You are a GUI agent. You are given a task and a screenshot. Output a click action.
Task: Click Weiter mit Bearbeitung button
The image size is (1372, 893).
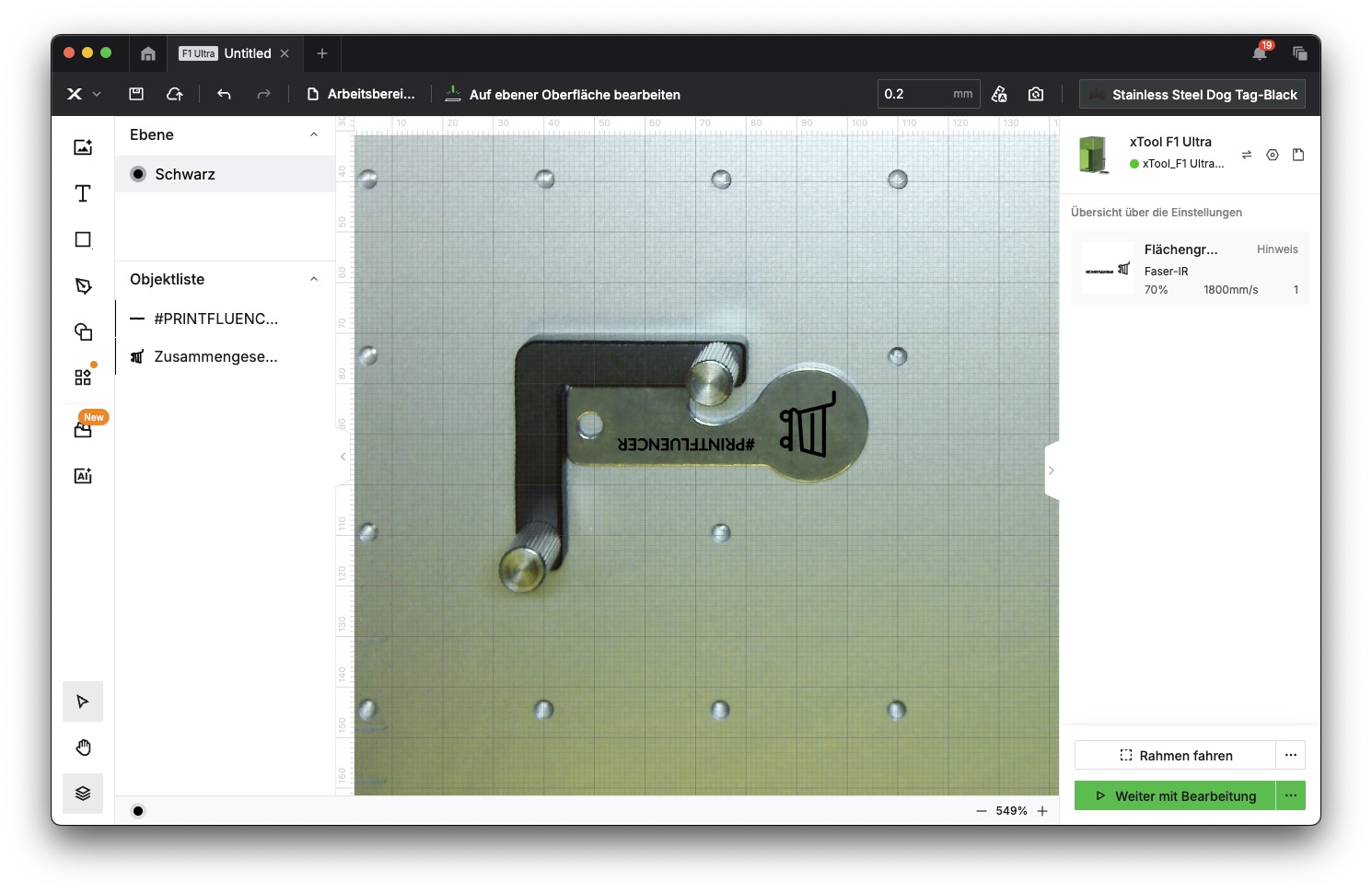point(1175,796)
